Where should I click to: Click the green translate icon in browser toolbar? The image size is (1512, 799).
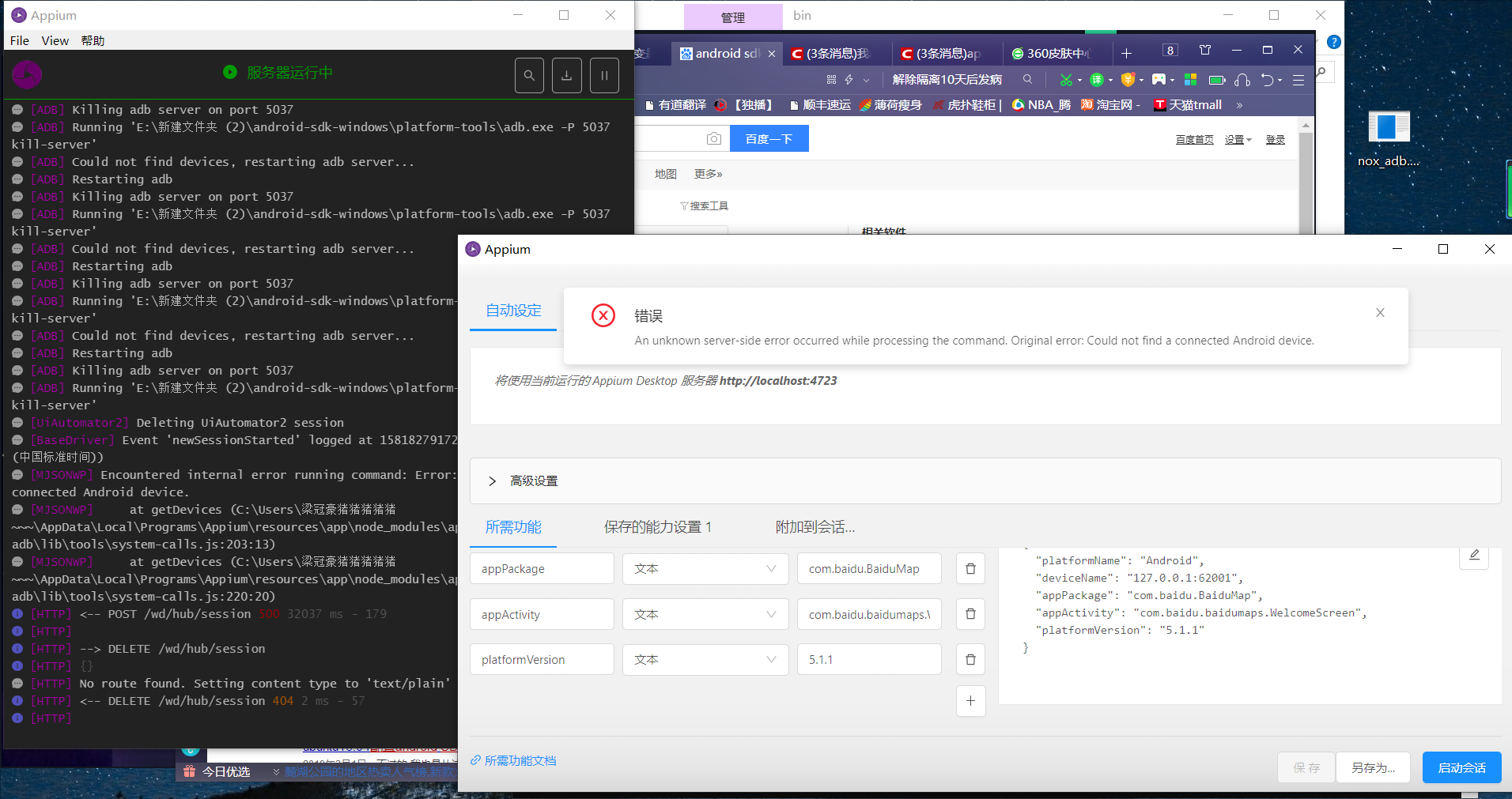[1096, 80]
